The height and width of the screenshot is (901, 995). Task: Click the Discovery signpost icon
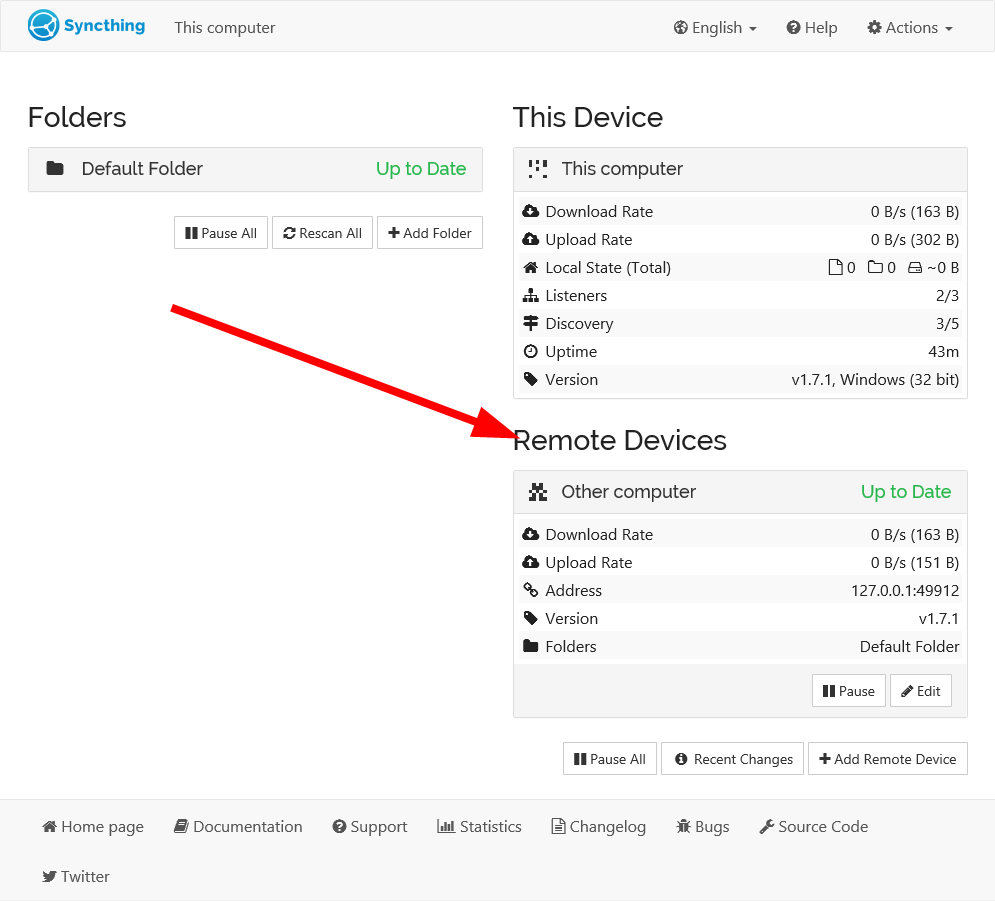pyautogui.click(x=530, y=323)
